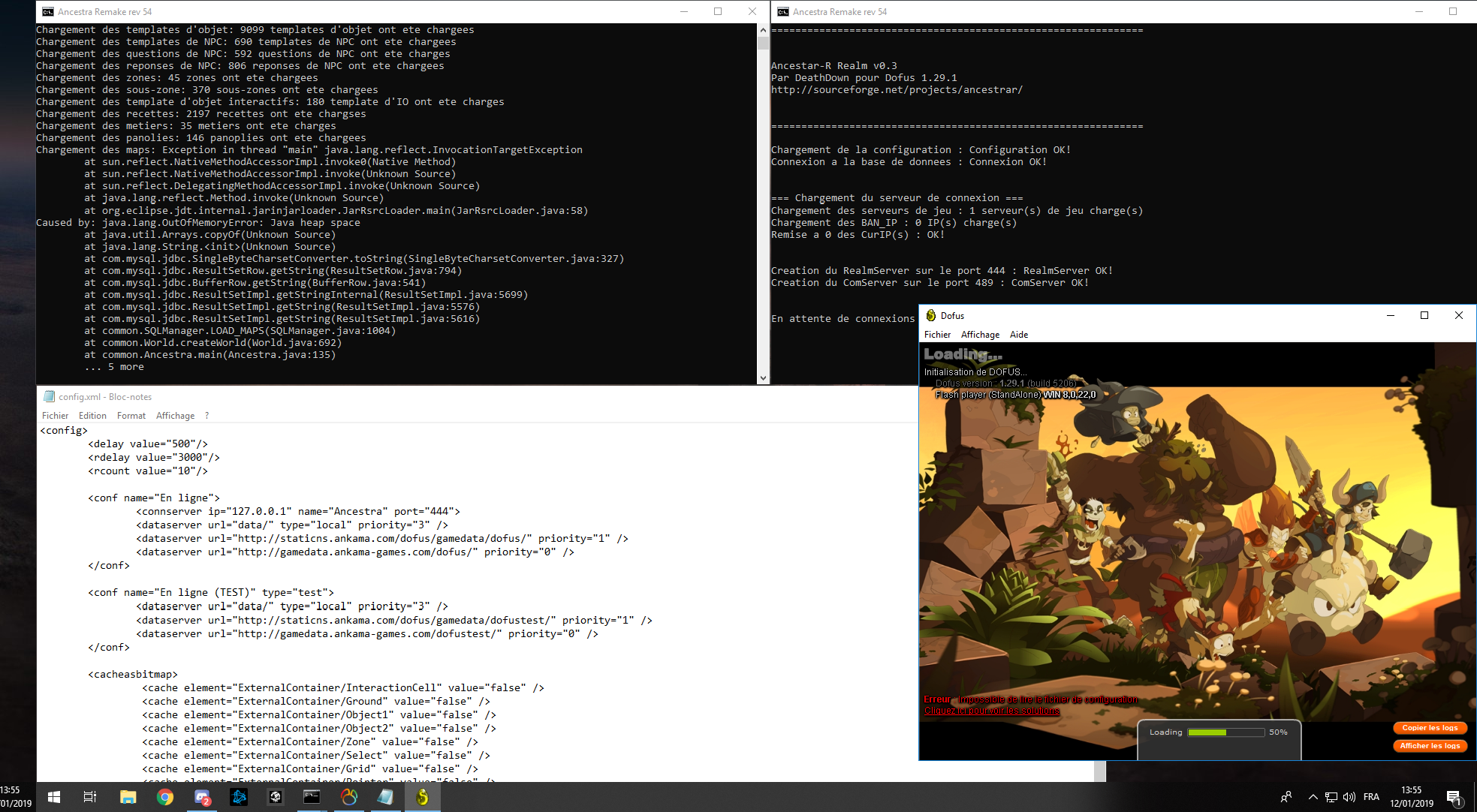Click the volume speaker tray icon
The image size is (1477, 812).
coord(1349,797)
